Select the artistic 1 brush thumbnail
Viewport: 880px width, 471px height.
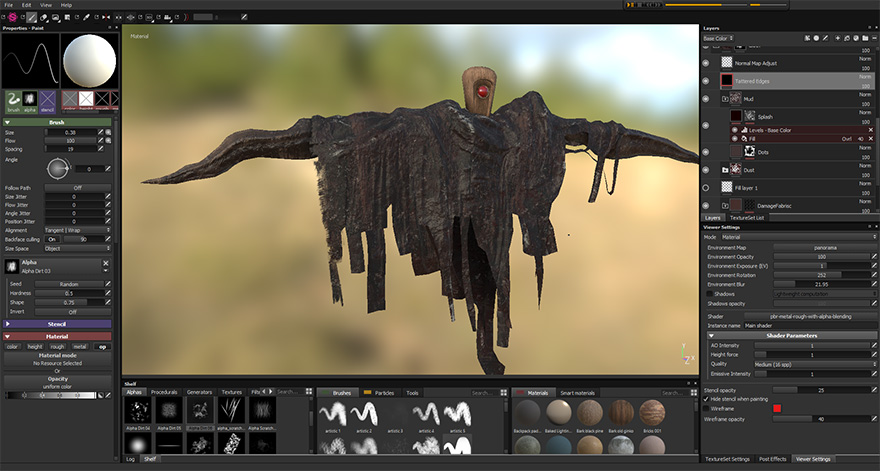pyautogui.click(x=333, y=415)
